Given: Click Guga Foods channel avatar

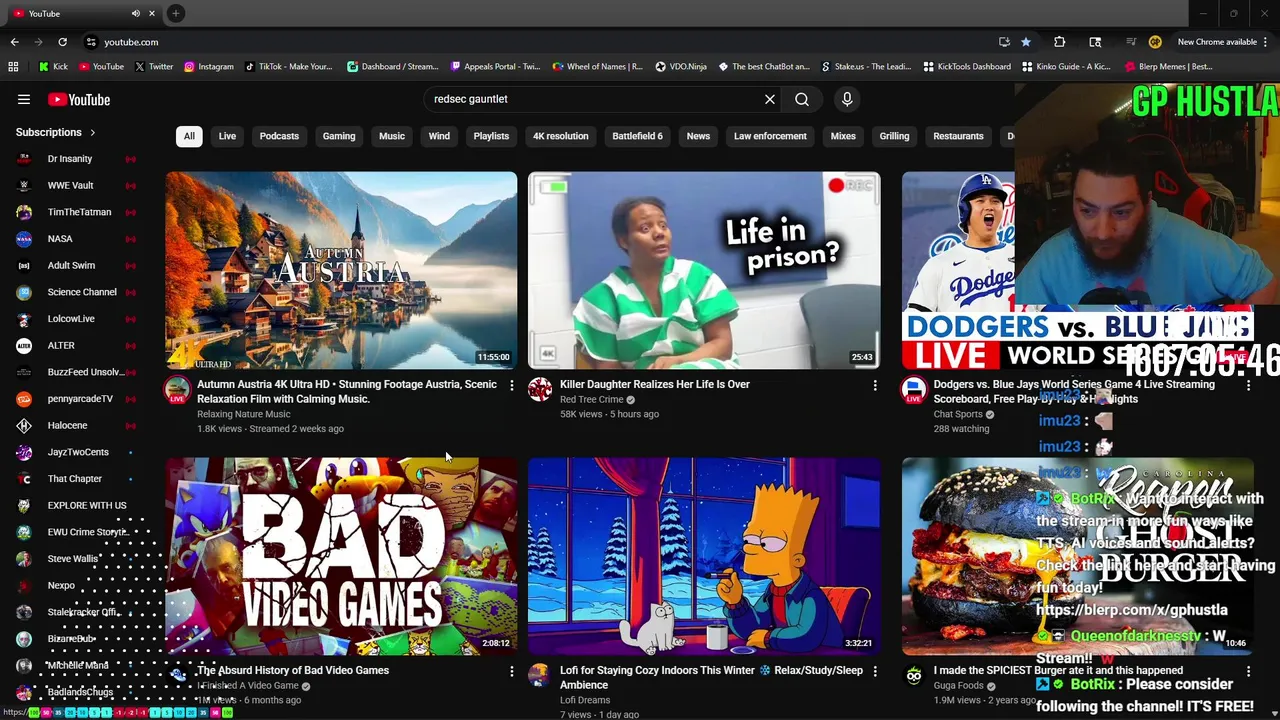Looking at the screenshot, I should (x=913, y=675).
